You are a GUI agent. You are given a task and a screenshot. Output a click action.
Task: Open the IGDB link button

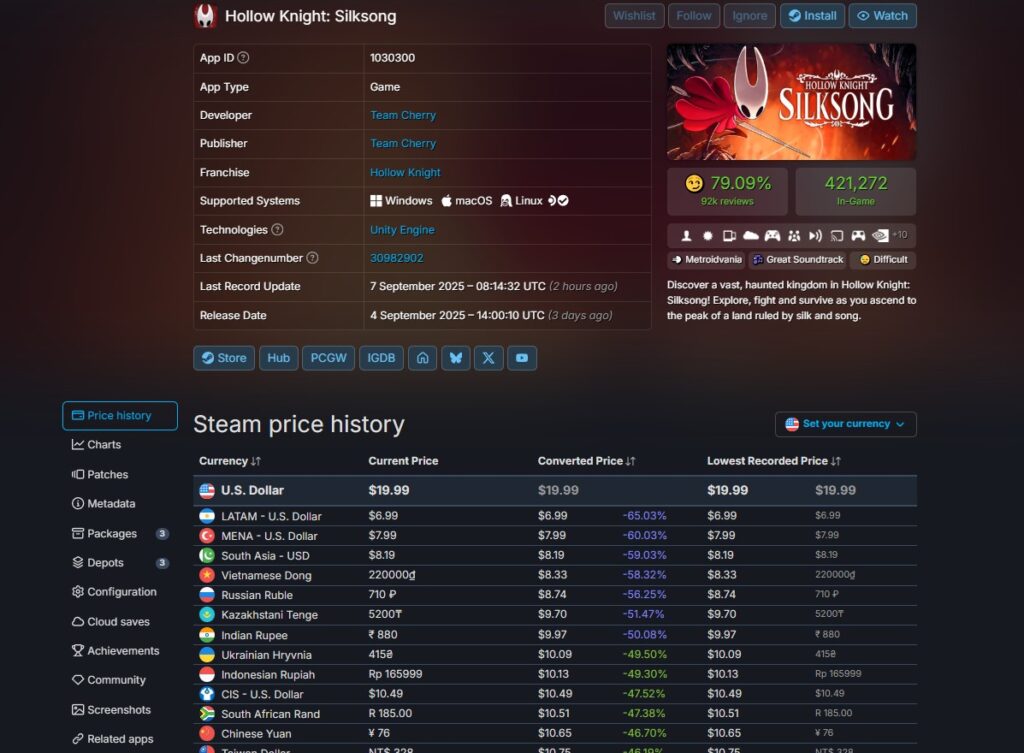(381, 358)
